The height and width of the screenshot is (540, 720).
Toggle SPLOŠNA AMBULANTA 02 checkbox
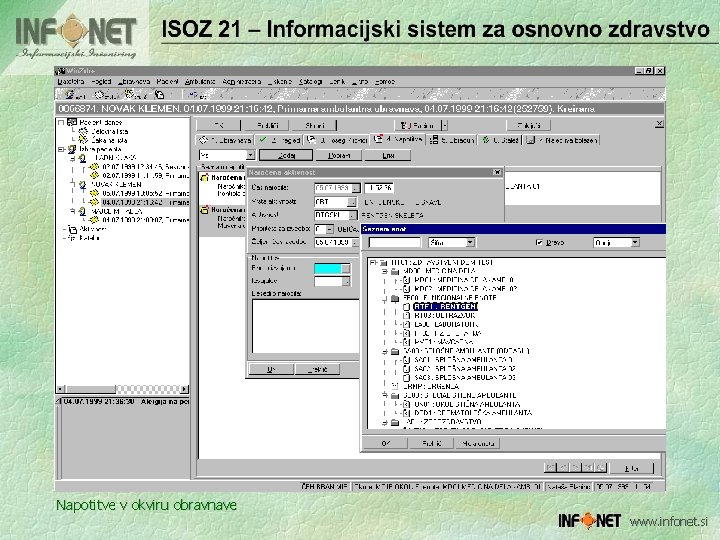click(x=406, y=369)
